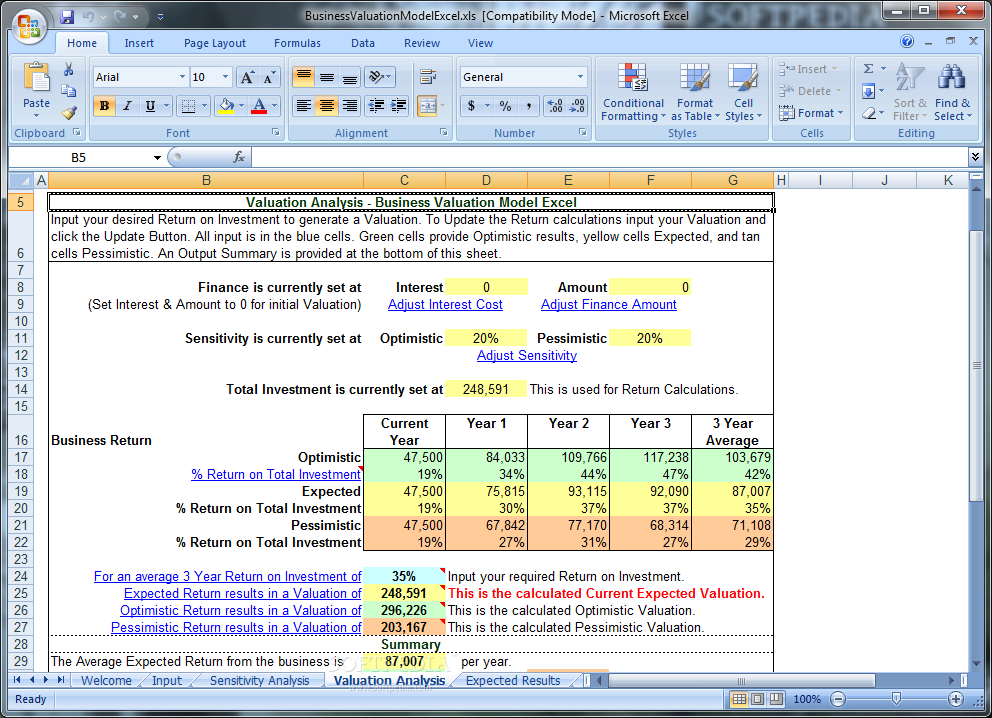Decrease font size with Shrink Font

click(270, 78)
